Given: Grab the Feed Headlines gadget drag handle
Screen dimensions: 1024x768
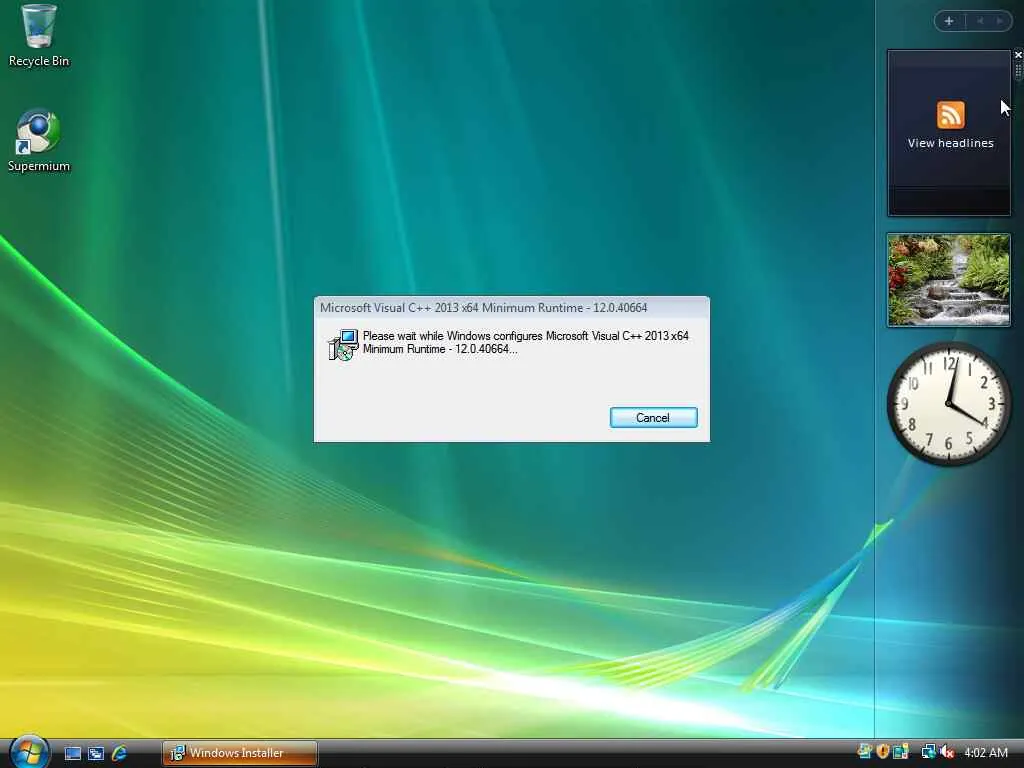Looking at the screenshot, I should coord(1017,71).
